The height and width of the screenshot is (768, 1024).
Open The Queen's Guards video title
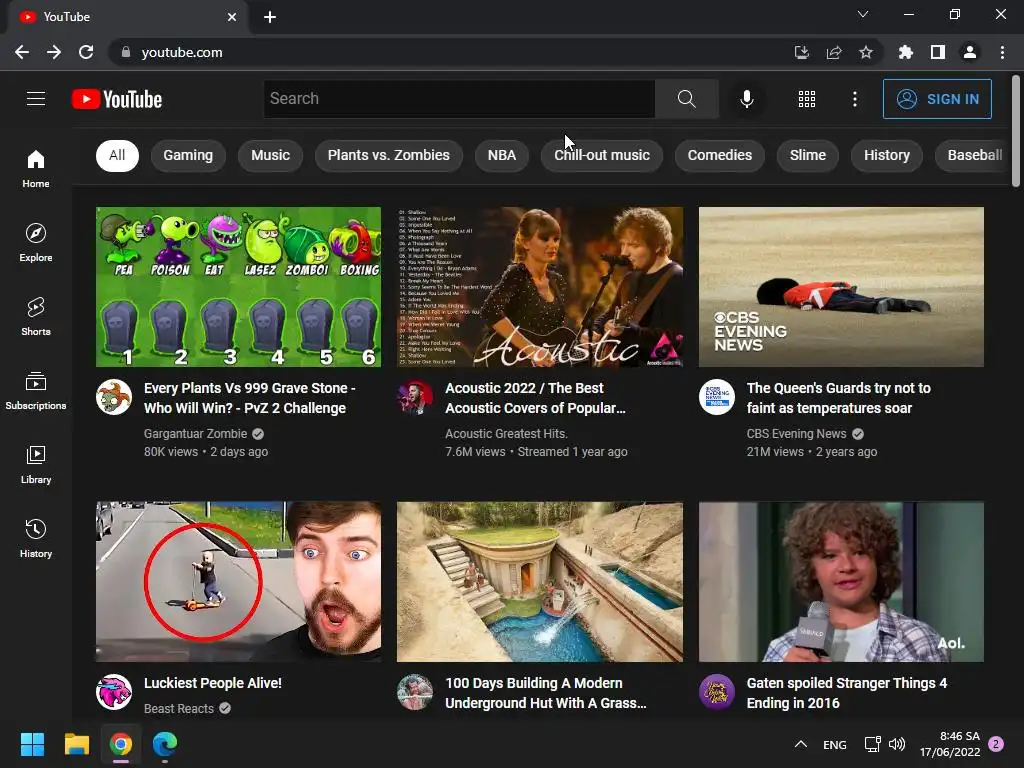[839, 398]
